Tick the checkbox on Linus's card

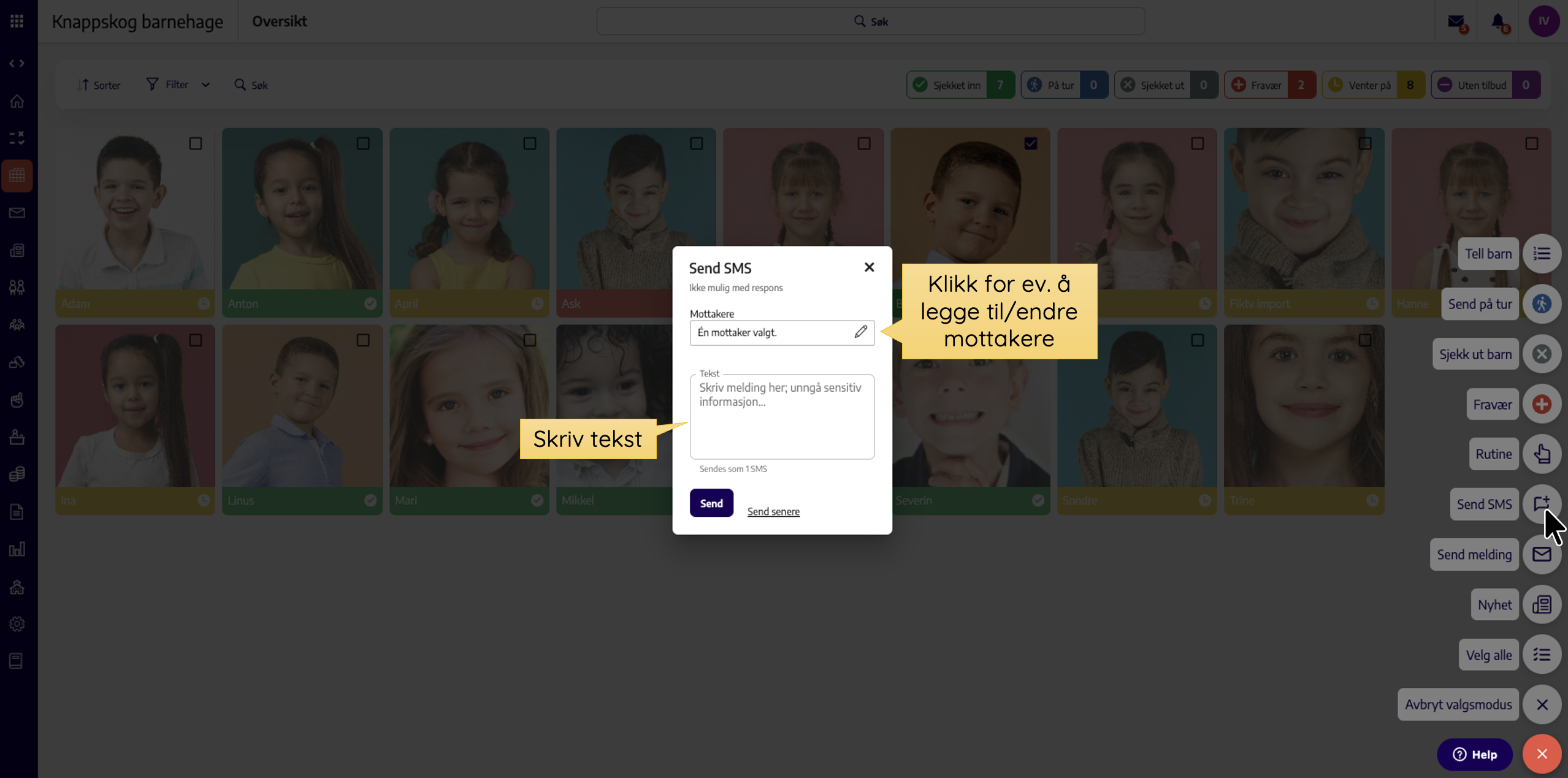pos(363,340)
